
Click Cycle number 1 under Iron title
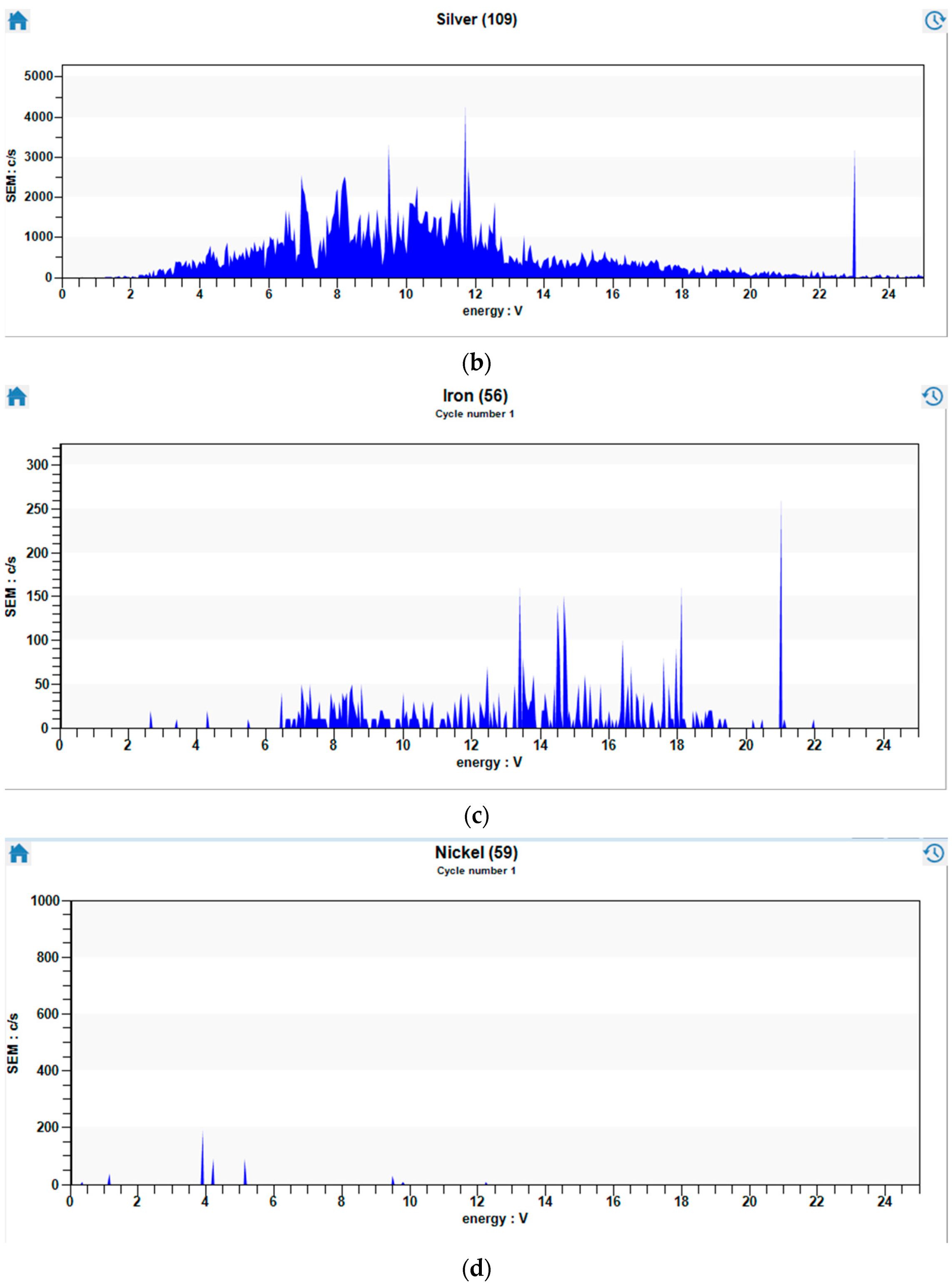tap(474, 414)
